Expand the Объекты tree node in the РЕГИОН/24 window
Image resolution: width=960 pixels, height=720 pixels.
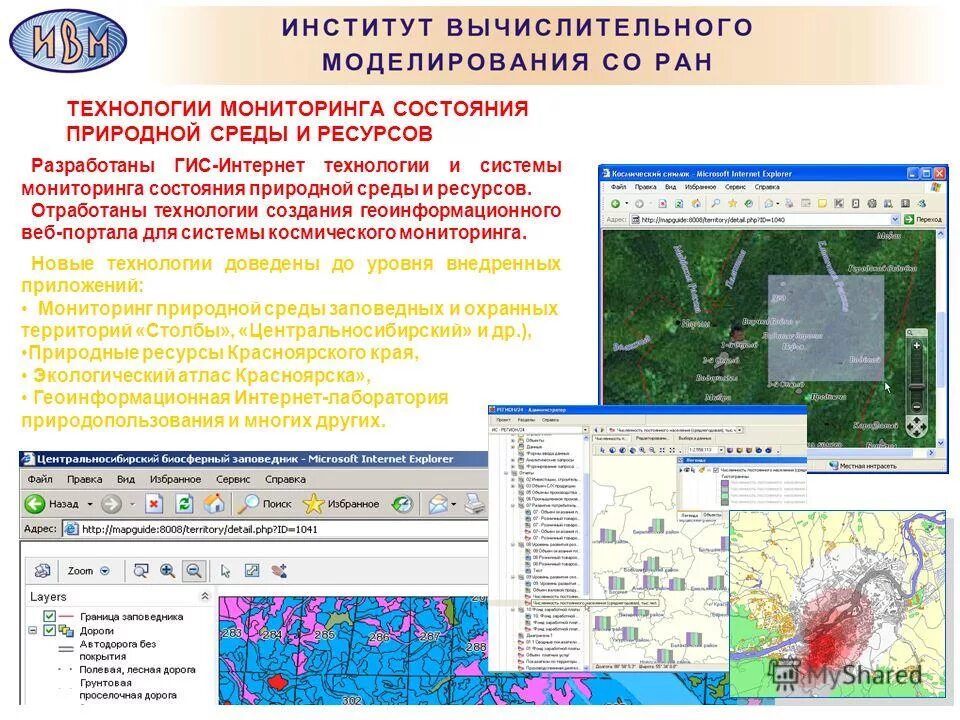pyautogui.click(x=512, y=440)
